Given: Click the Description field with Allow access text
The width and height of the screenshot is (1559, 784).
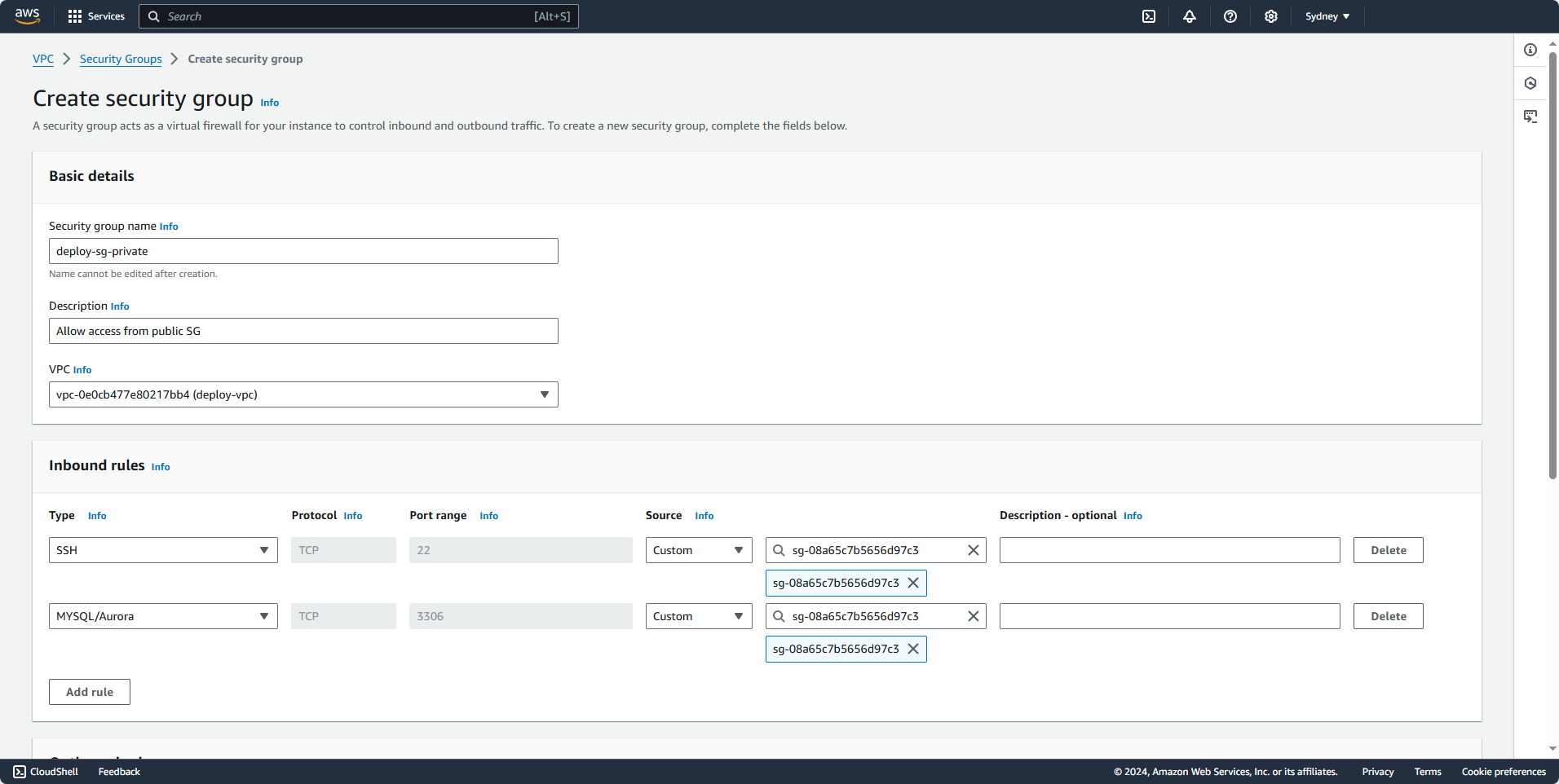Looking at the screenshot, I should 303,331.
